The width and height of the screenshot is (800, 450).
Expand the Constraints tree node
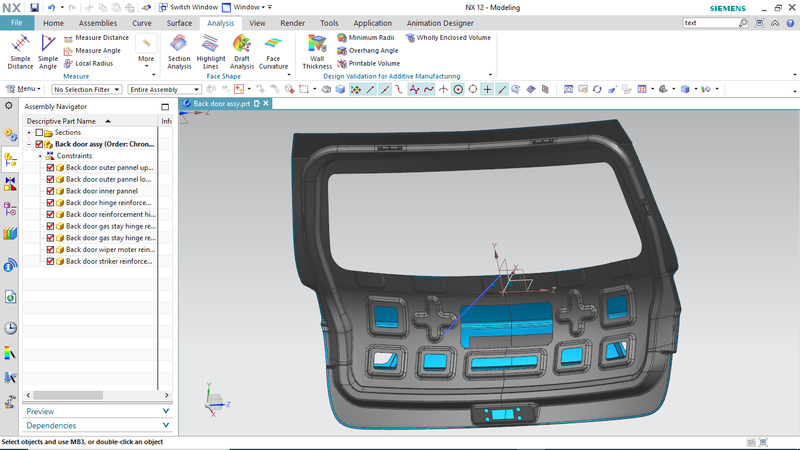point(39,156)
